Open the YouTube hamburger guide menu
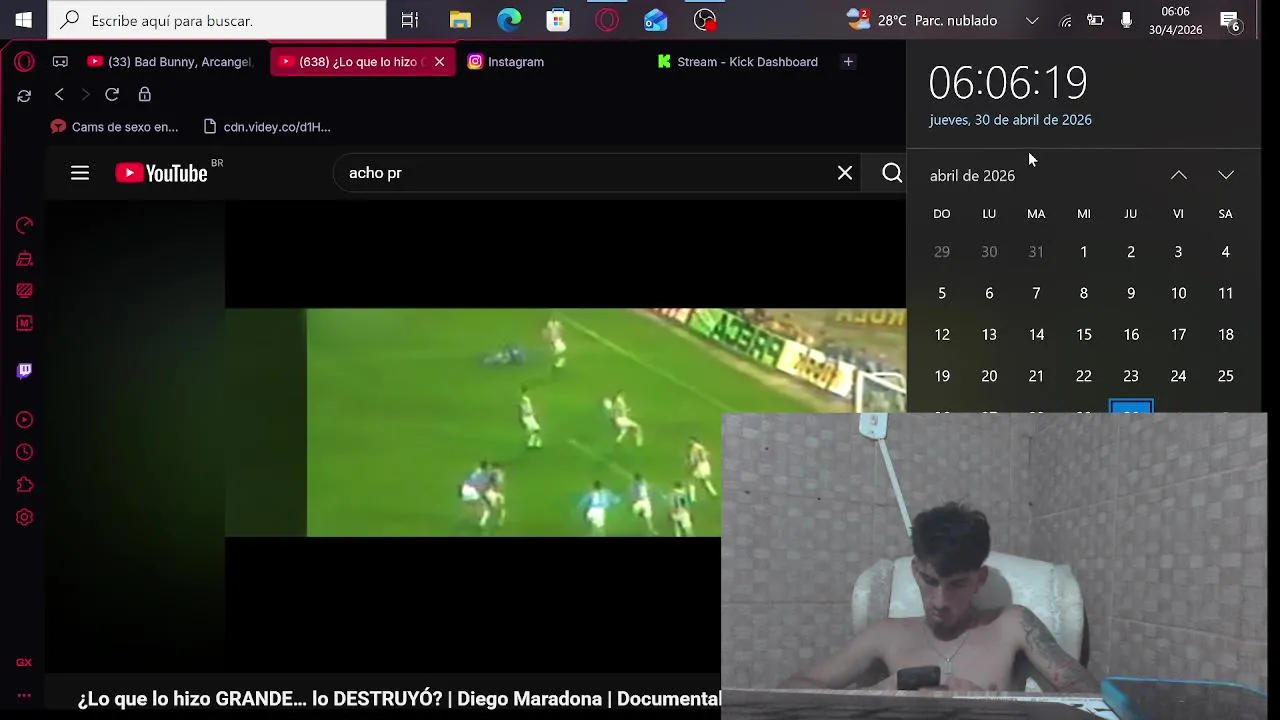Viewport: 1280px width, 720px height. pos(80,173)
